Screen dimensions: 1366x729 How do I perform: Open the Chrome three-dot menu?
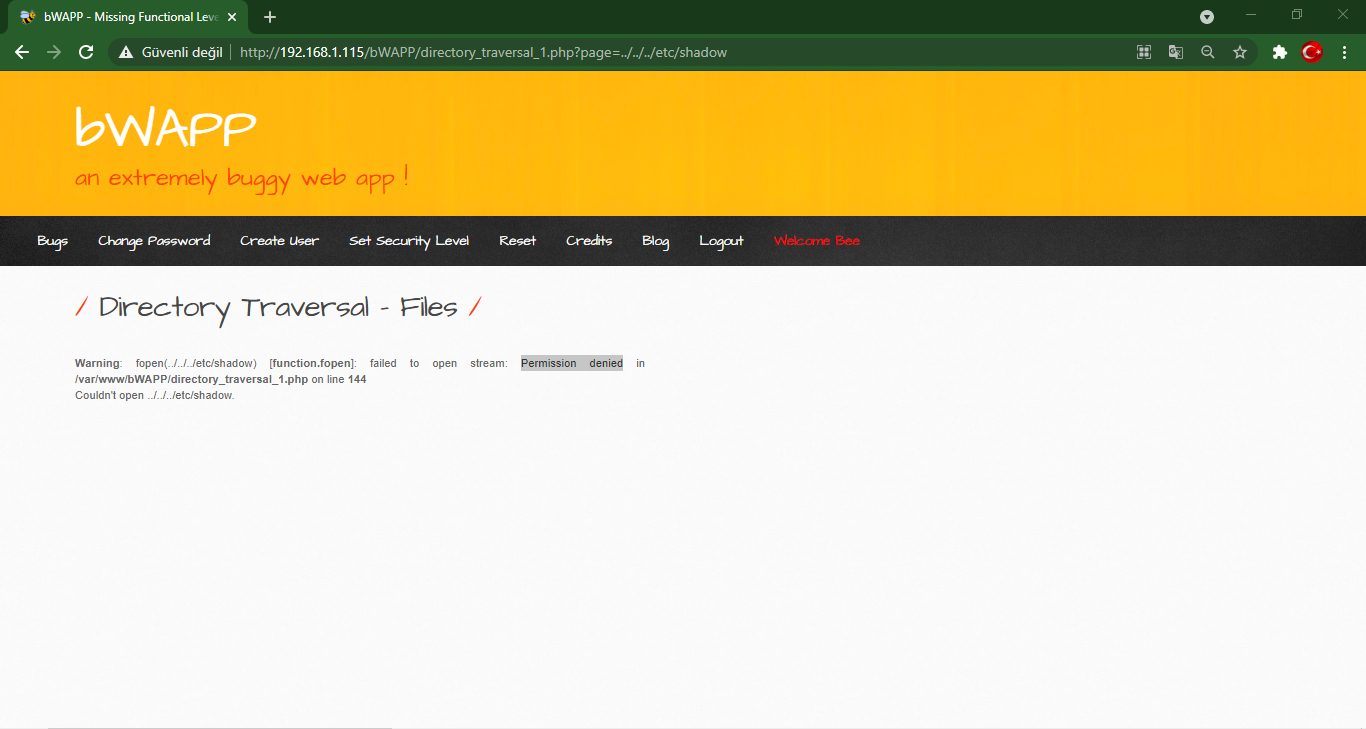tap(1344, 52)
